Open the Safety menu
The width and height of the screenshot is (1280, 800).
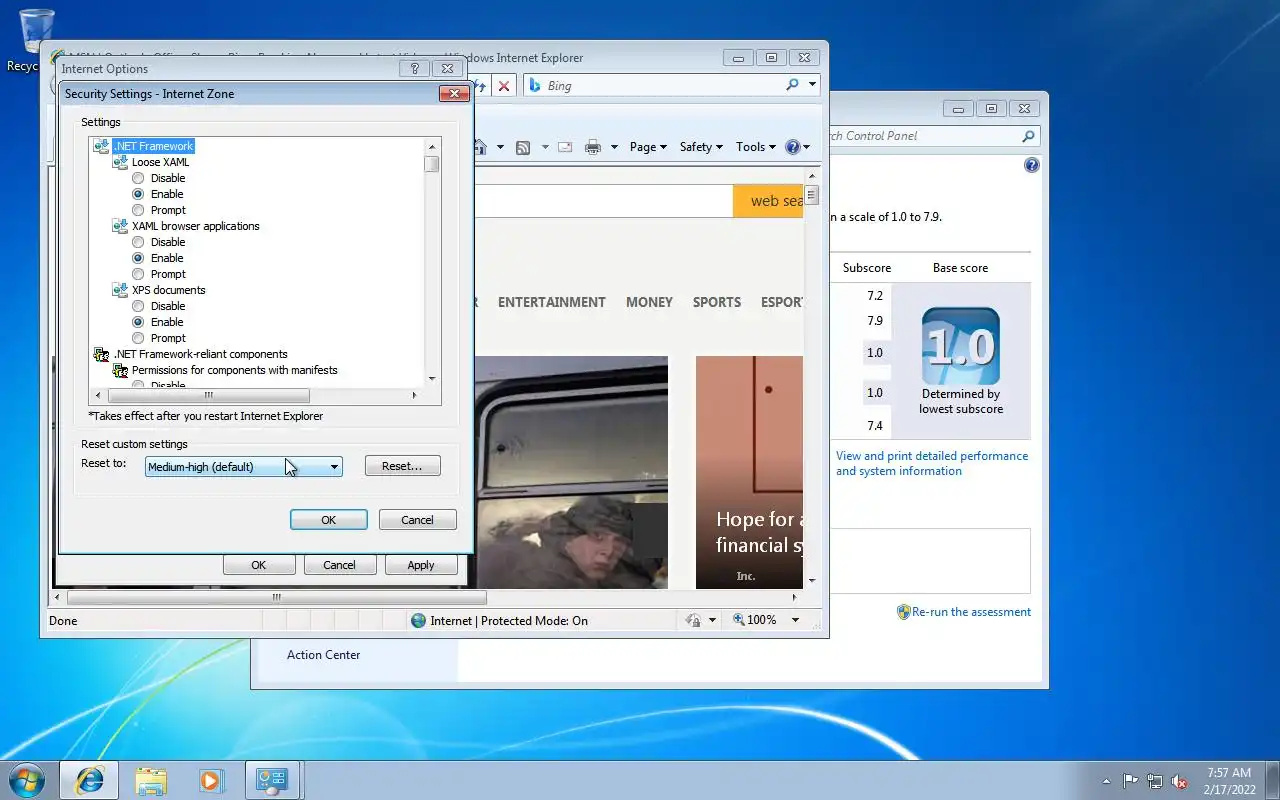coord(701,147)
